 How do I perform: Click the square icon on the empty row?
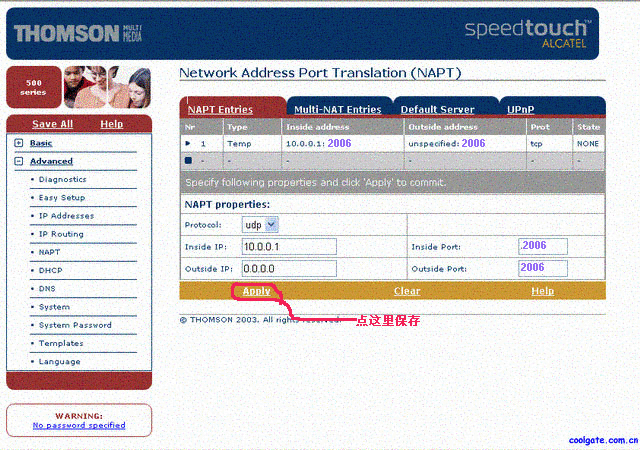pos(188,159)
